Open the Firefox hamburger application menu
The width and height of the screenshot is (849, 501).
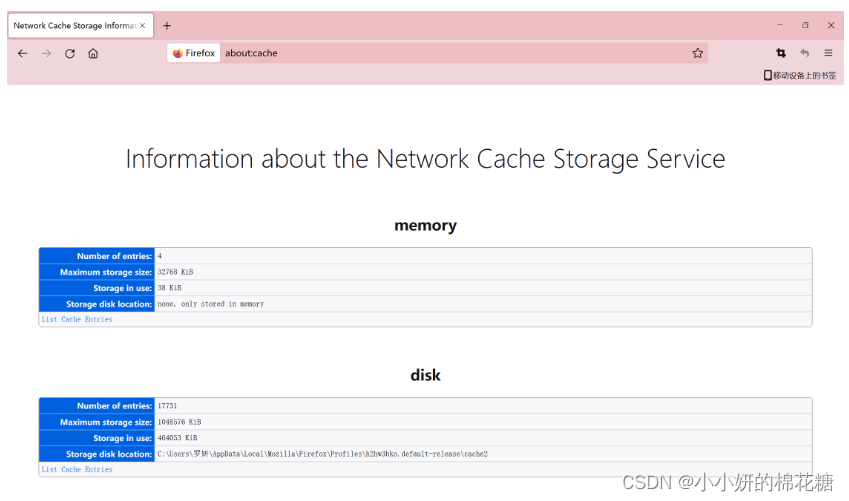pyautogui.click(x=828, y=53)
